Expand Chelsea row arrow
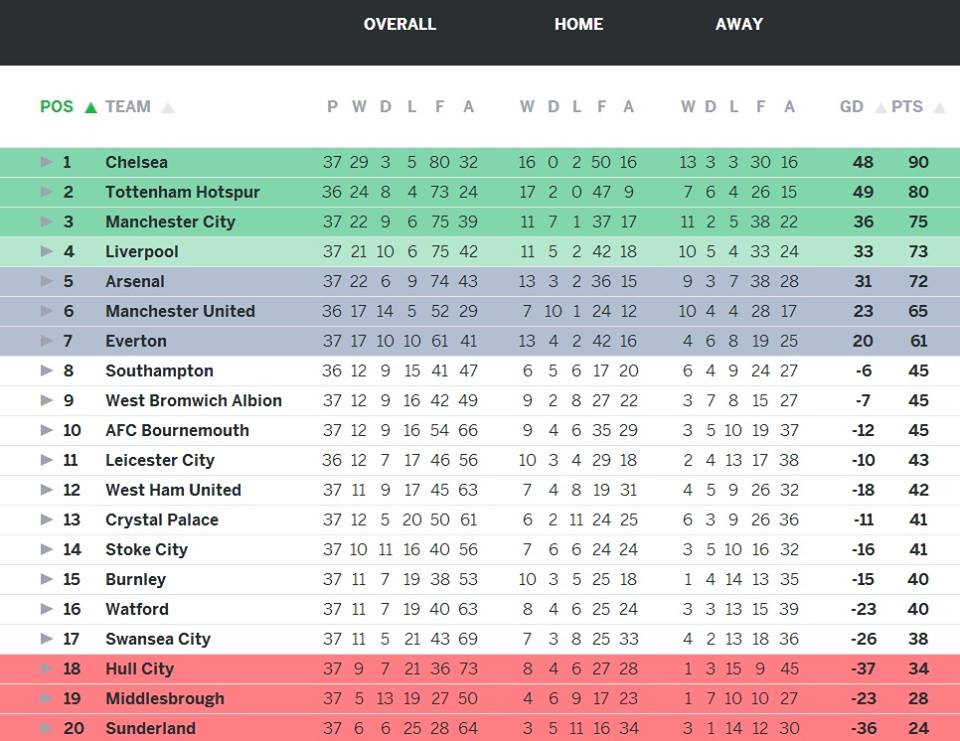The width and height of the screenshot is (960, 741). tap(47, 162)
